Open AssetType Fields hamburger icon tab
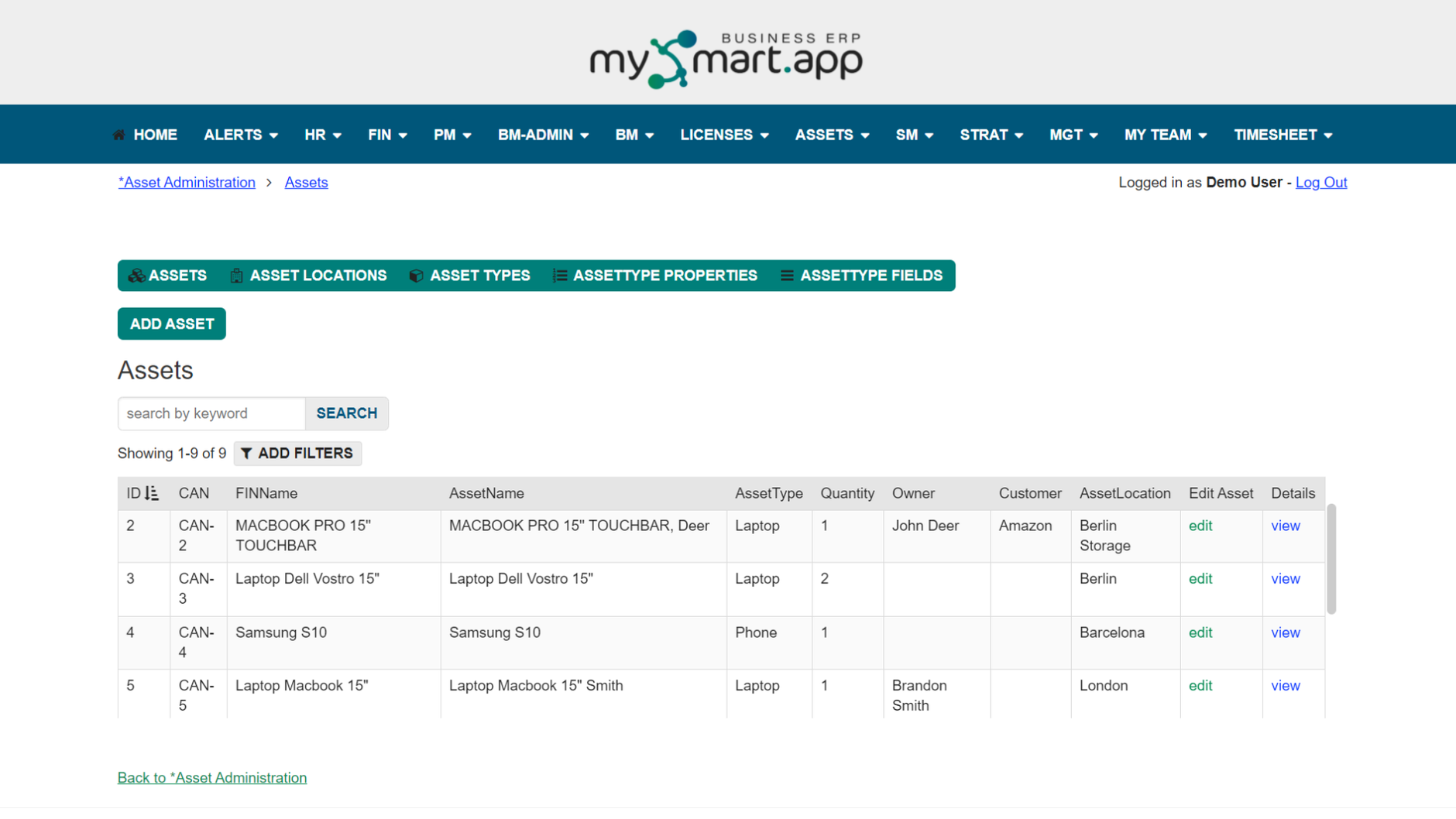 pos(861,276)
